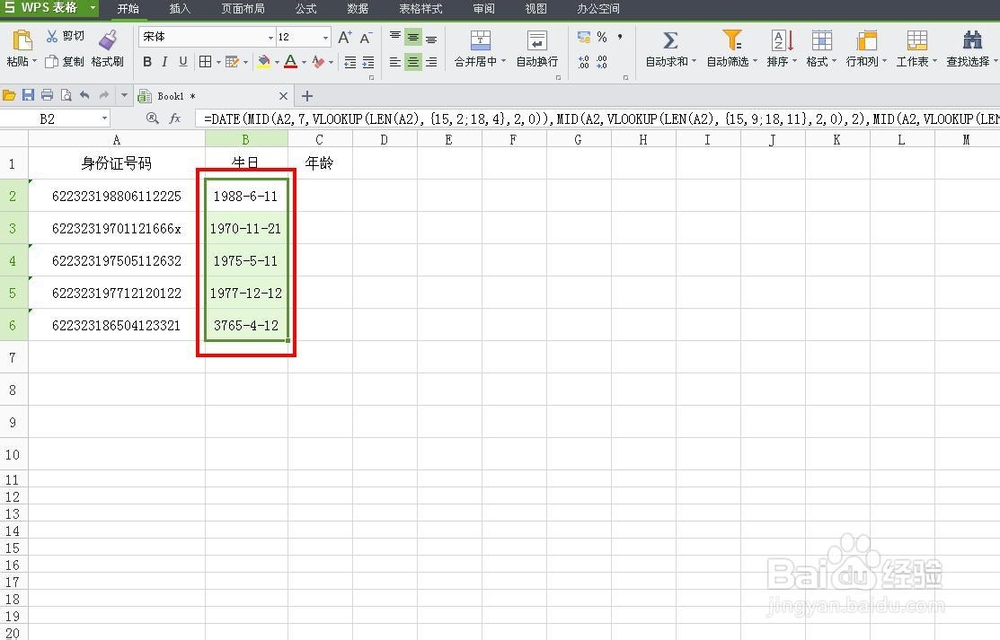This screenshot has height=640, width=1000.
Task: Decrease indent of cell contents
Action: click(350, 62)
